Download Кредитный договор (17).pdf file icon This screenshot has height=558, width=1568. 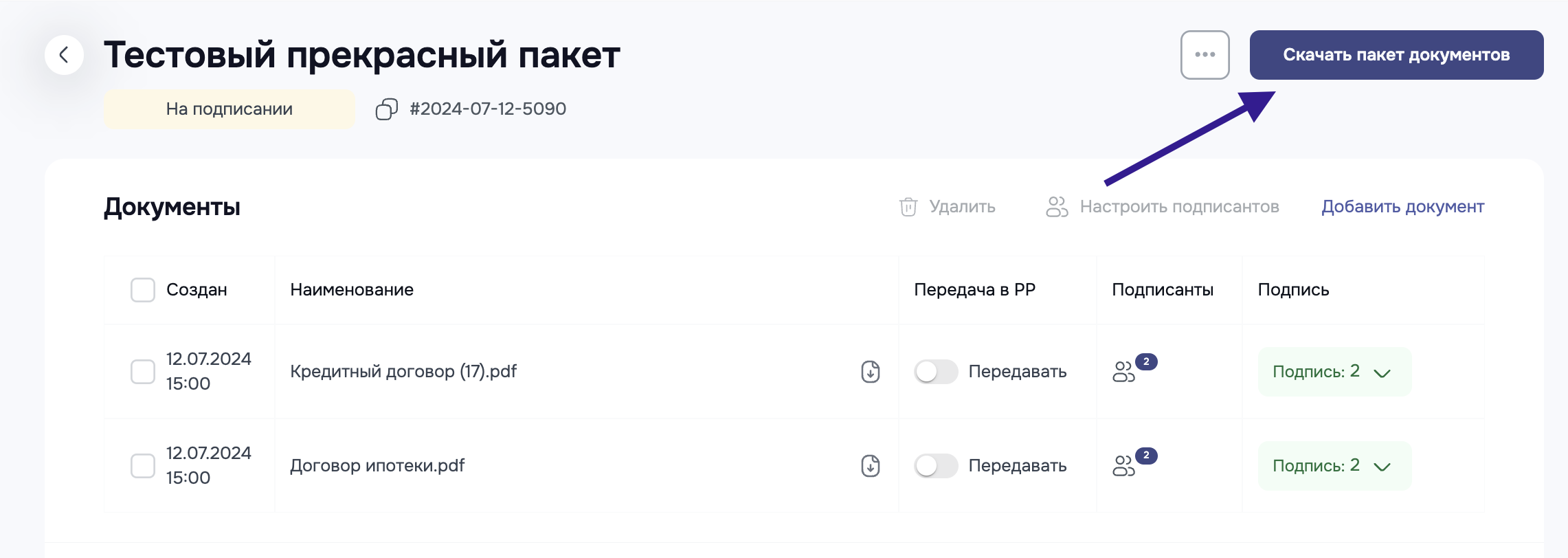click(x=870, y=372)
